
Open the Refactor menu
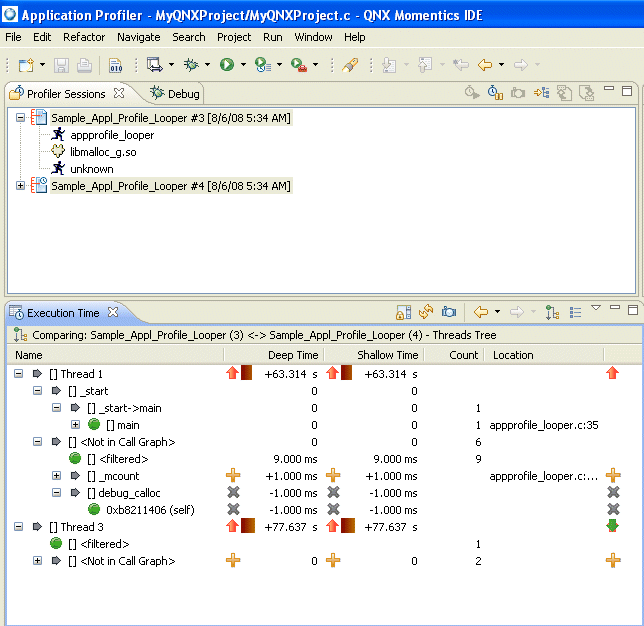pos(83,37)
